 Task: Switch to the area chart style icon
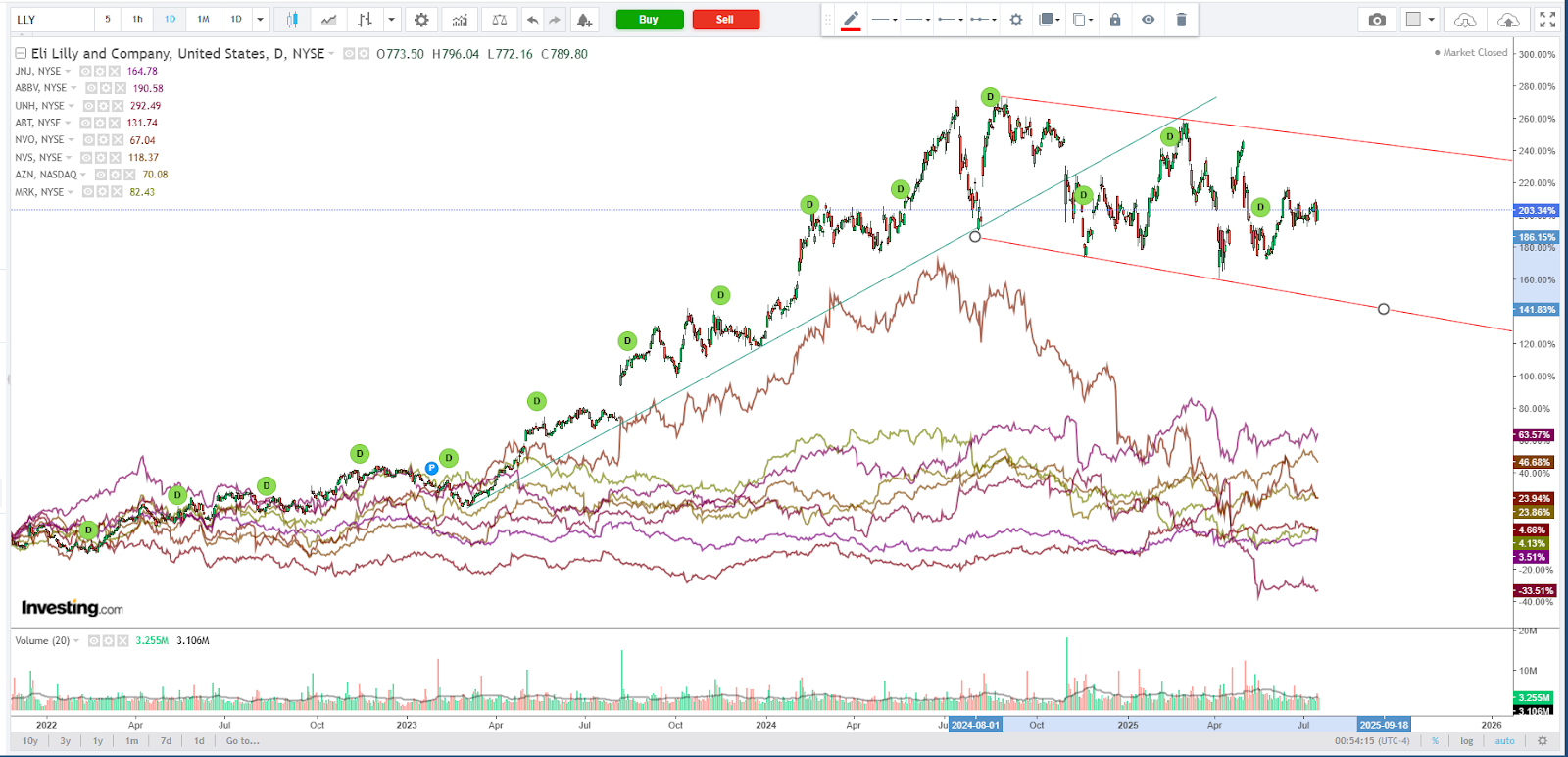click(329, 19)
